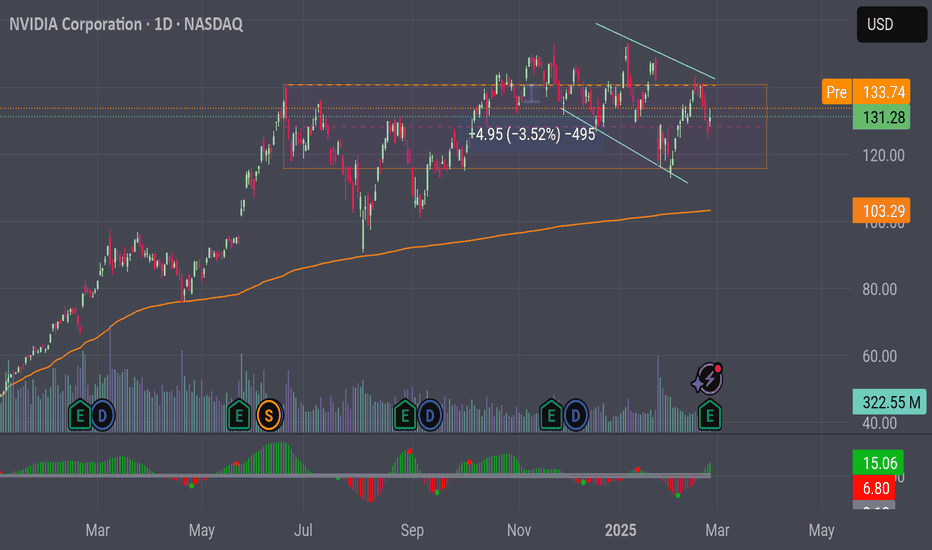932x550 pixels.
Task: Open the purple lightning bolt idea icon
Action: 708,379
